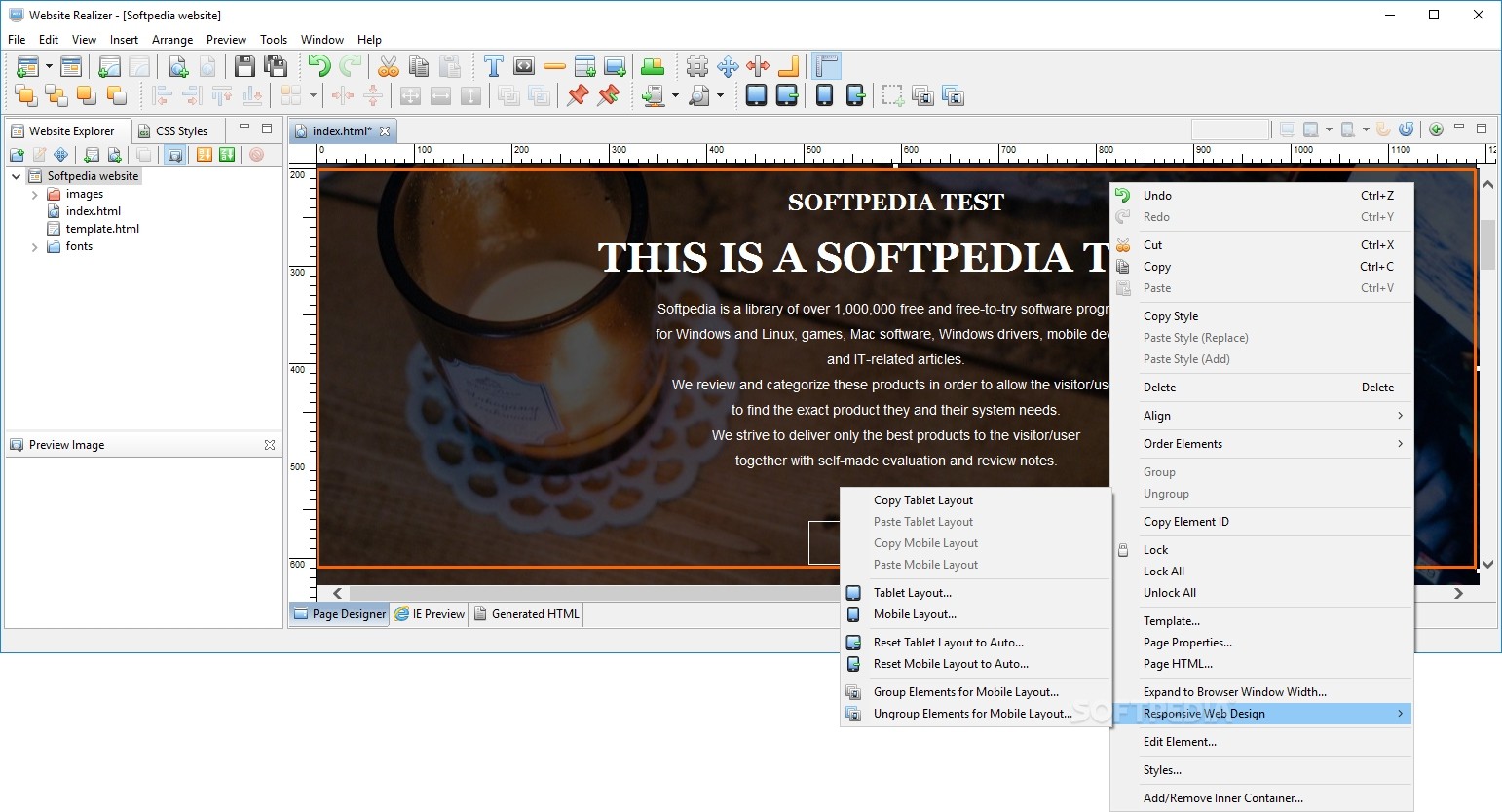Choose Group Elements for Mobile Layout...
Screen dimensions: 1502x812
976,692
